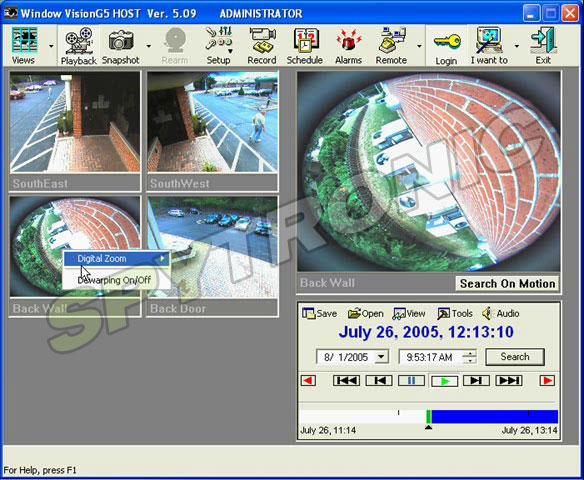
Task: Click the large Back Wall fisheye view
Action: (429, 172)
